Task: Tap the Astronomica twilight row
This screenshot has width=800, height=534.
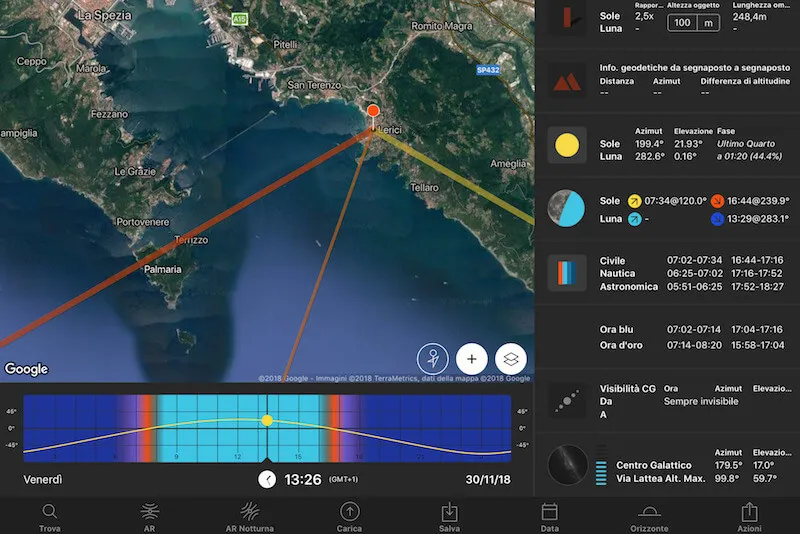Action: (691, 287)
